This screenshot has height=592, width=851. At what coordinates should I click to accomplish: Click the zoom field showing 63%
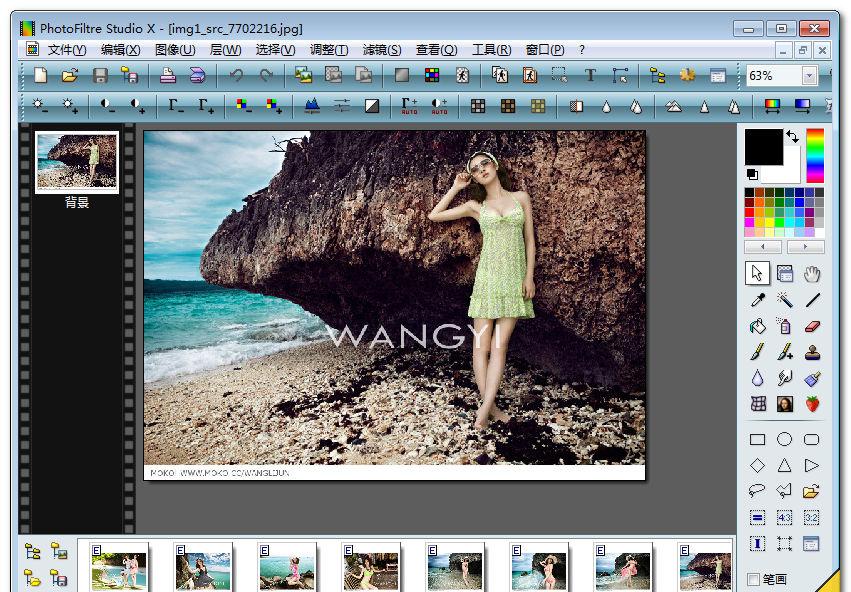pos(774,76)
